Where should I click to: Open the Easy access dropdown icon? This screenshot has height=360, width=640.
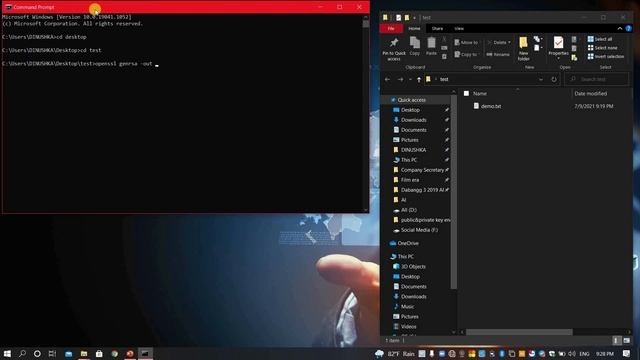coord(537,48)
